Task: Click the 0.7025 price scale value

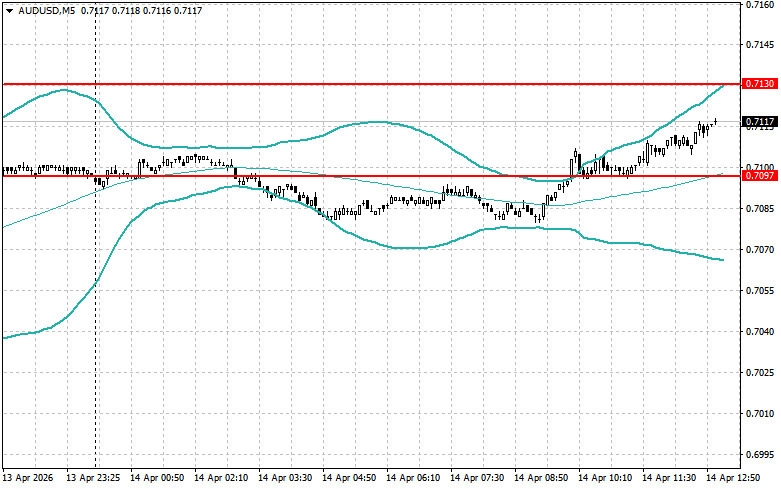Action: [x=760, y=372]
